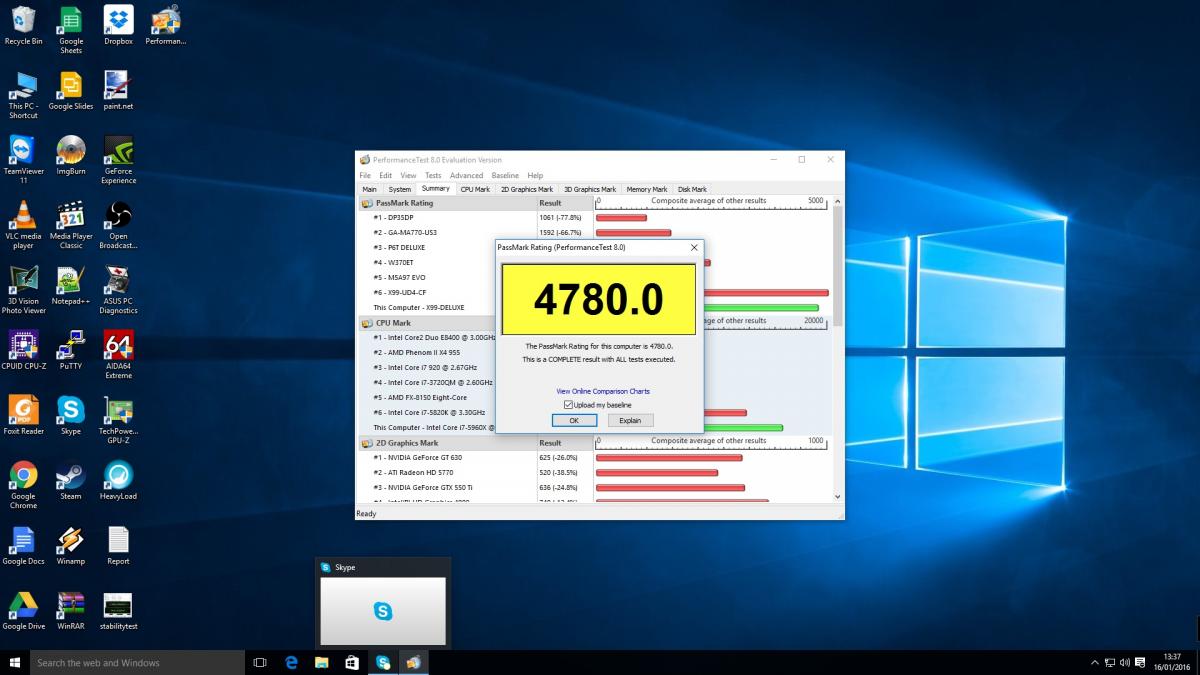1200x675 pixels.
Task: Select the ImgBurn desktop icon
Action: (x=70, y=156)
